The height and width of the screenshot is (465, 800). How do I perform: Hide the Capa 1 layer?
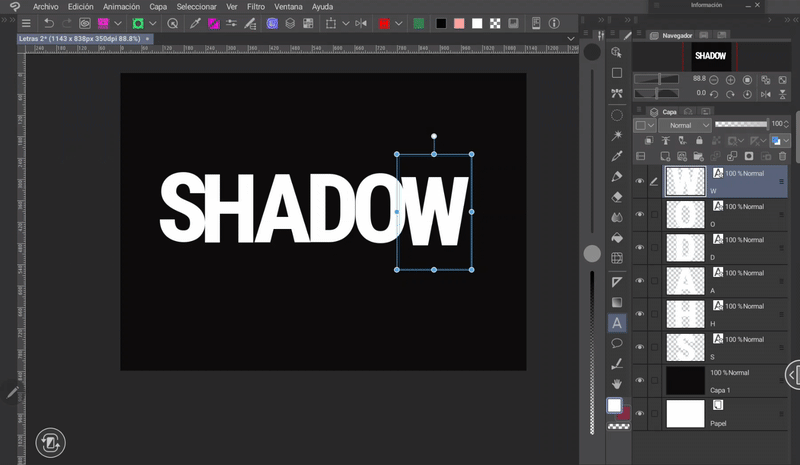(640, 380)
